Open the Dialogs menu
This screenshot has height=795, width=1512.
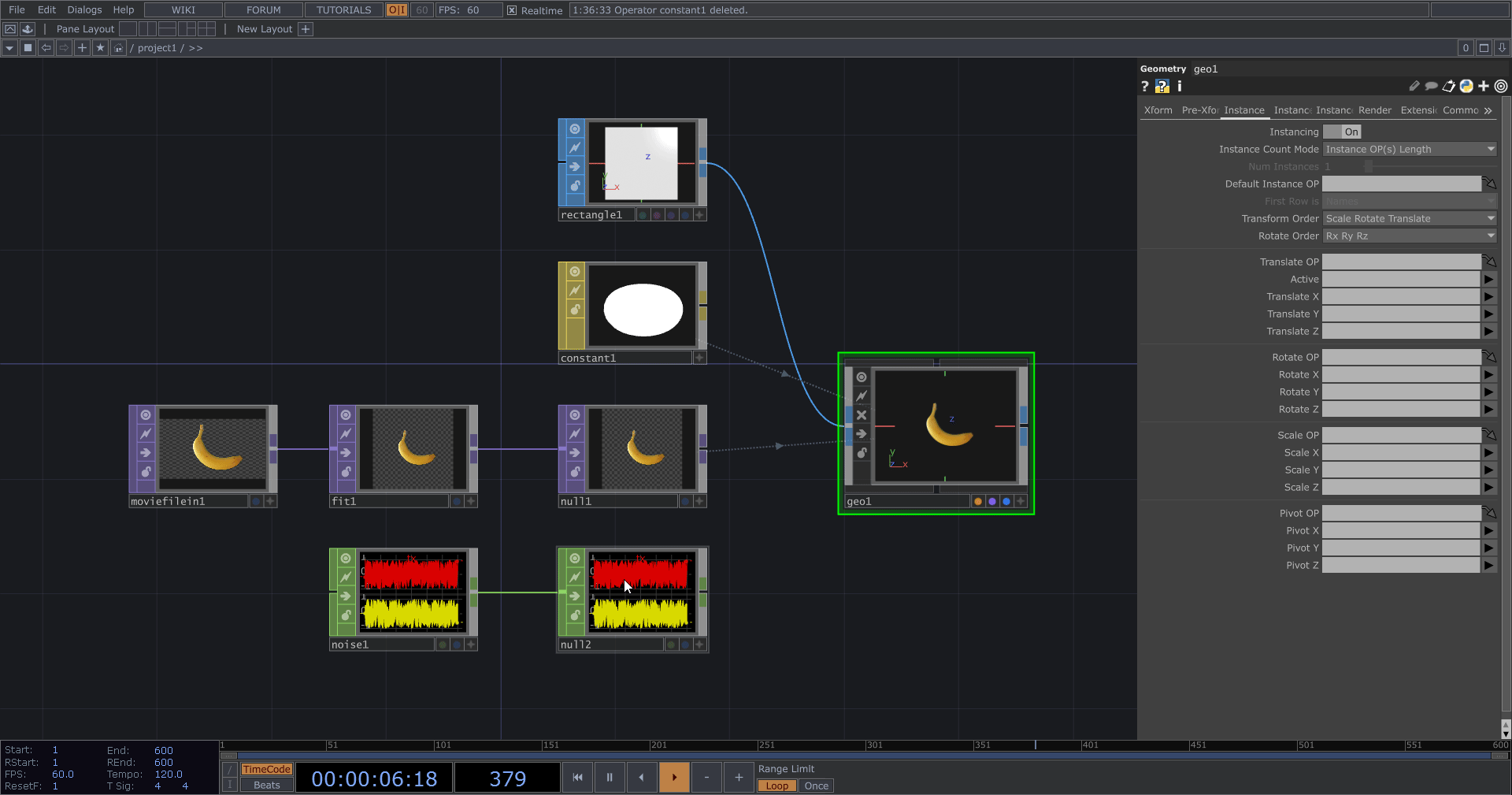pos(84,10)
